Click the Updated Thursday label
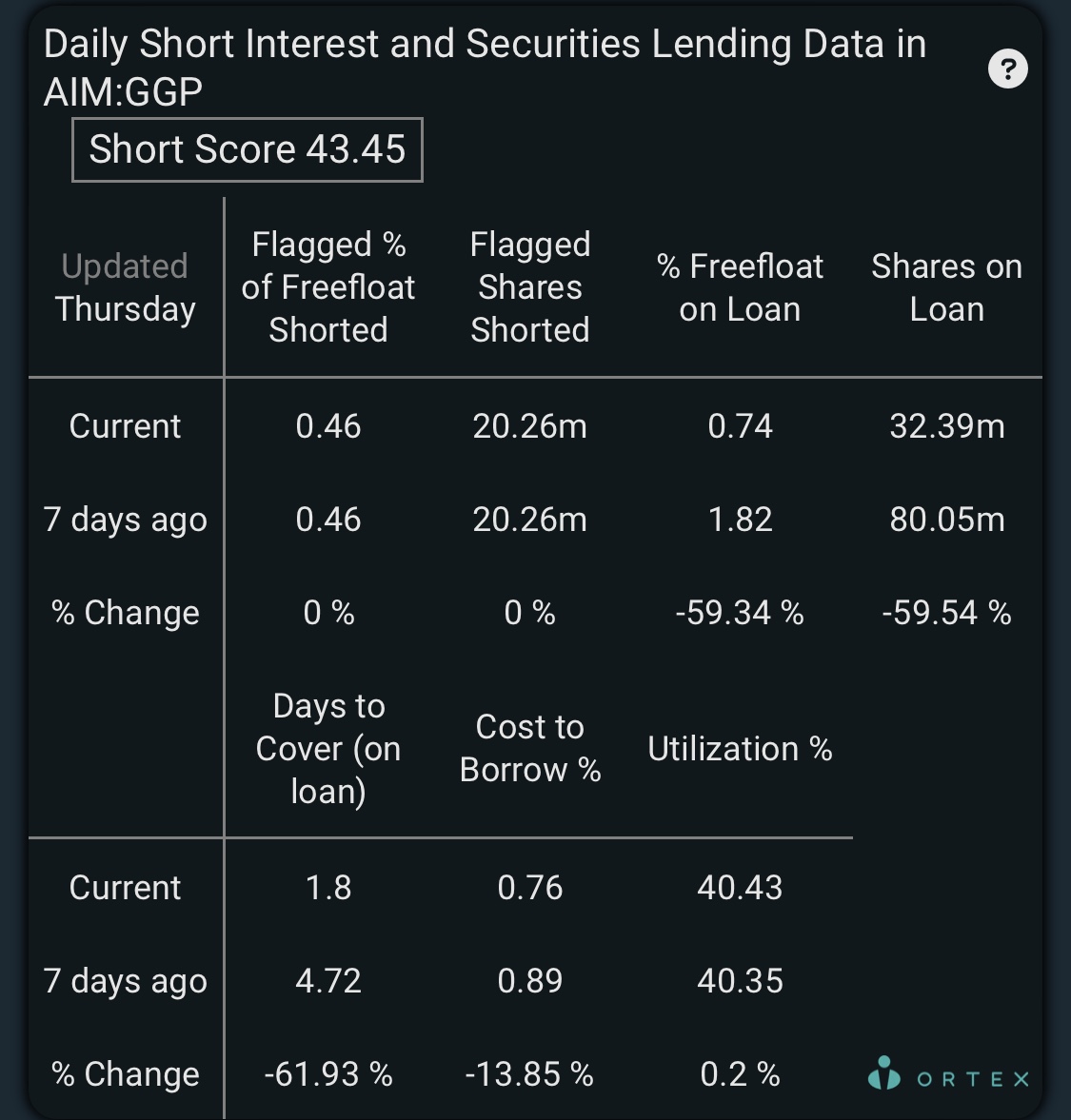The width and height of the screenshot is (1071, 1120). click(x=125, y=287)
